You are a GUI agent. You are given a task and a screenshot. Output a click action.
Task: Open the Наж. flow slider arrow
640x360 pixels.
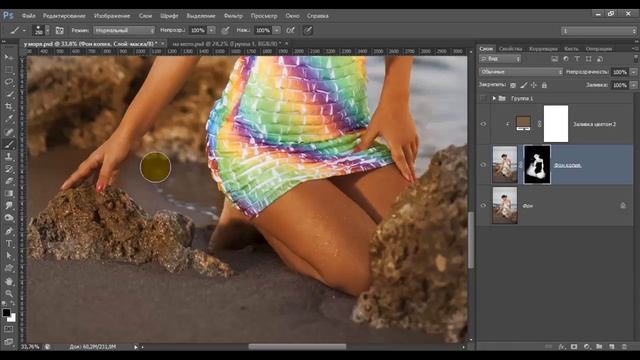click(x=277, y=30)
